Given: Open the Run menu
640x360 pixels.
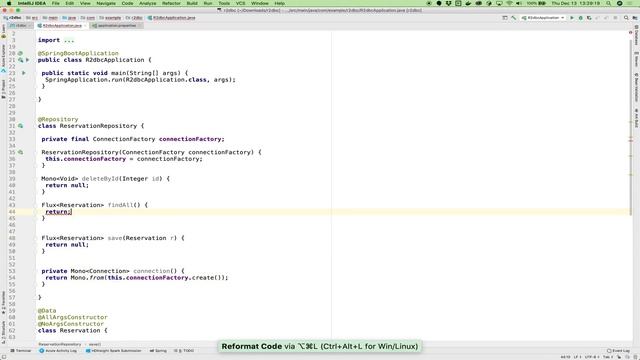Looking at the screenshot, I should coord(208,3).
